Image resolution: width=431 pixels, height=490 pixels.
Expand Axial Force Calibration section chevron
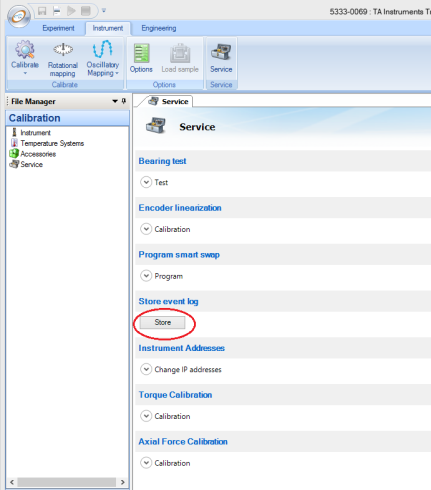[x=146, y=463]
